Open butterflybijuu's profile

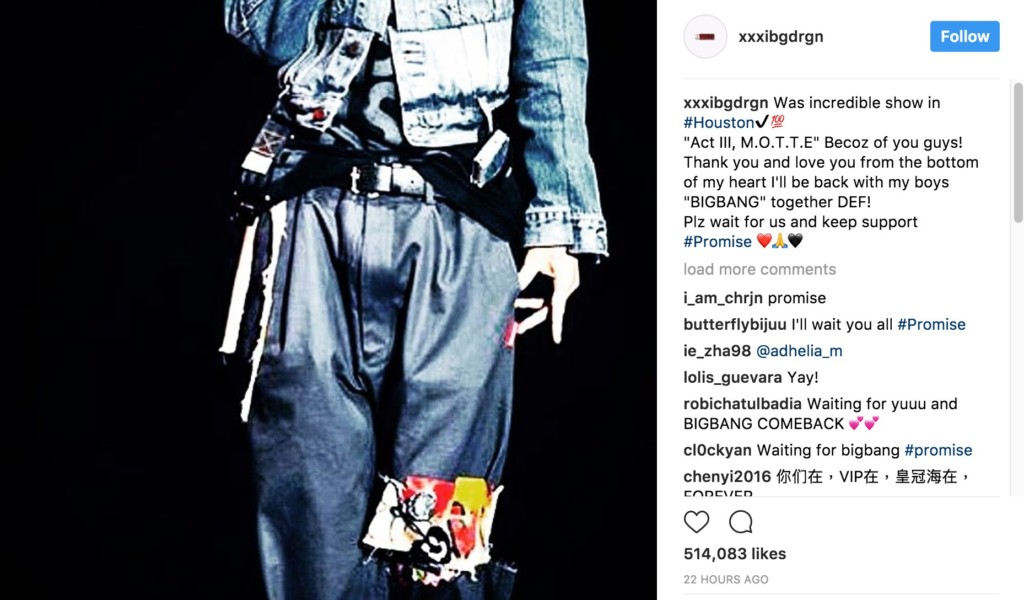coord(735,324)
